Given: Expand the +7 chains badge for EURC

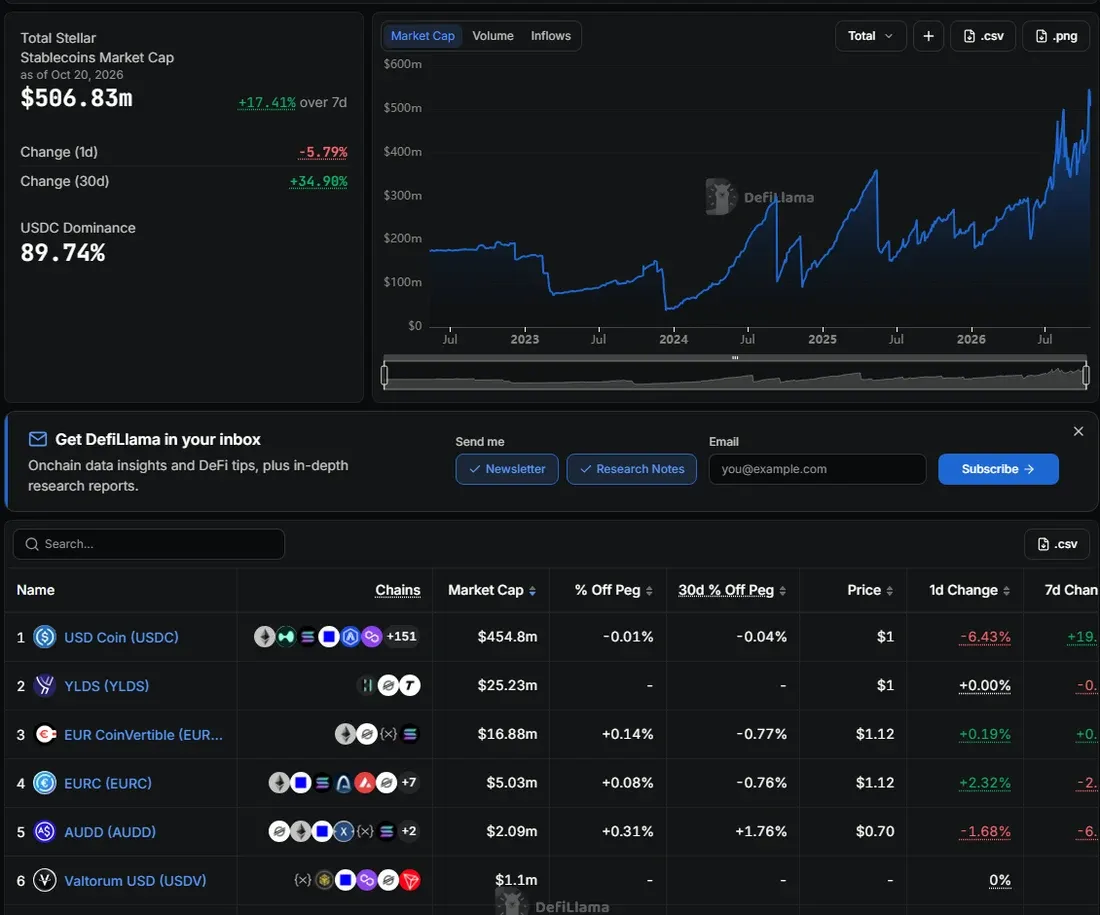Looking at the screenshot, I should tap(409, 782).
